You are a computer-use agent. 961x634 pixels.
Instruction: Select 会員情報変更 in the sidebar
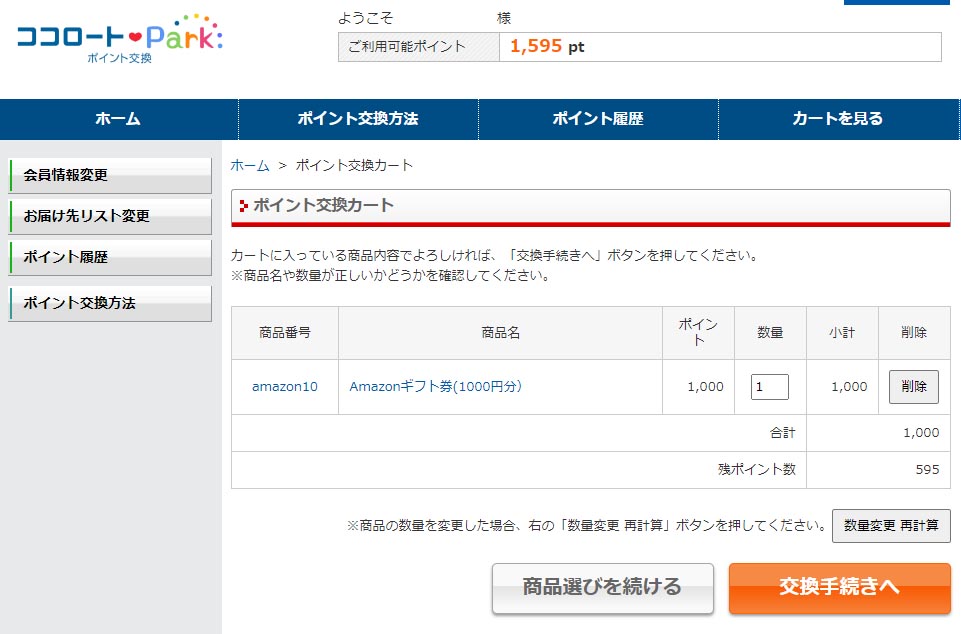[110, 175]
